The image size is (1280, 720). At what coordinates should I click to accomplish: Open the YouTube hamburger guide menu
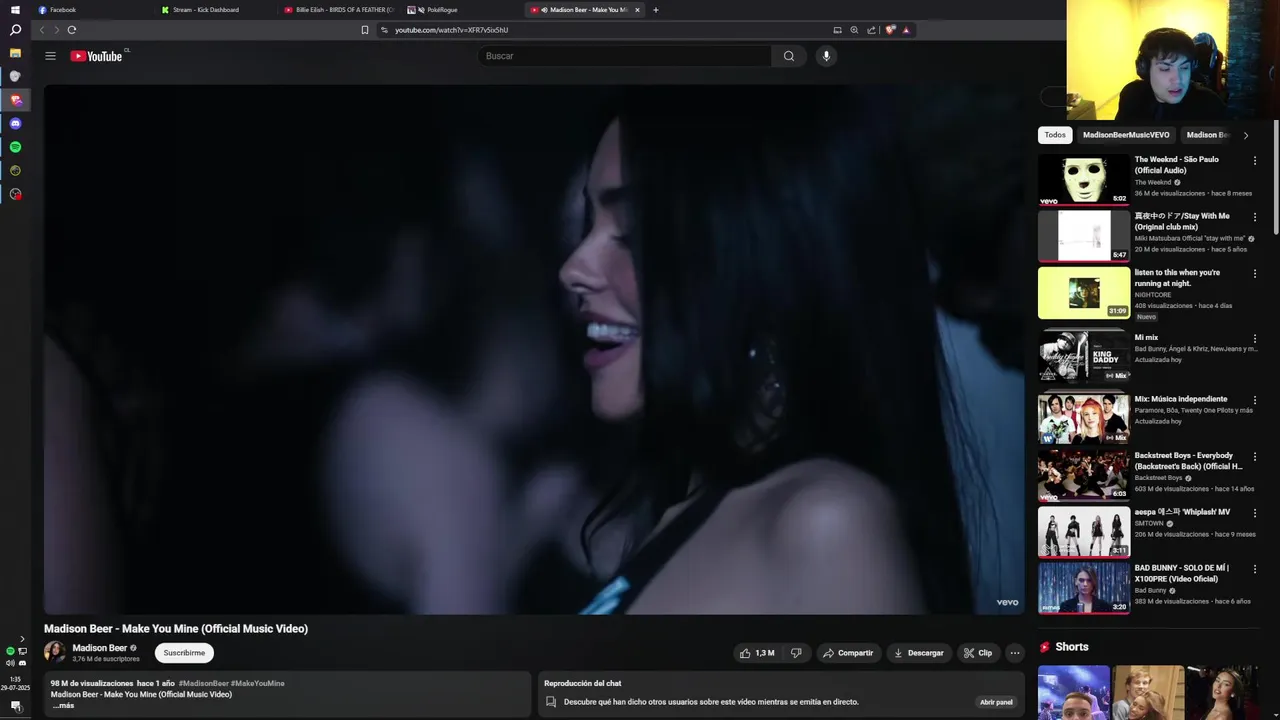tap(50, 56)
